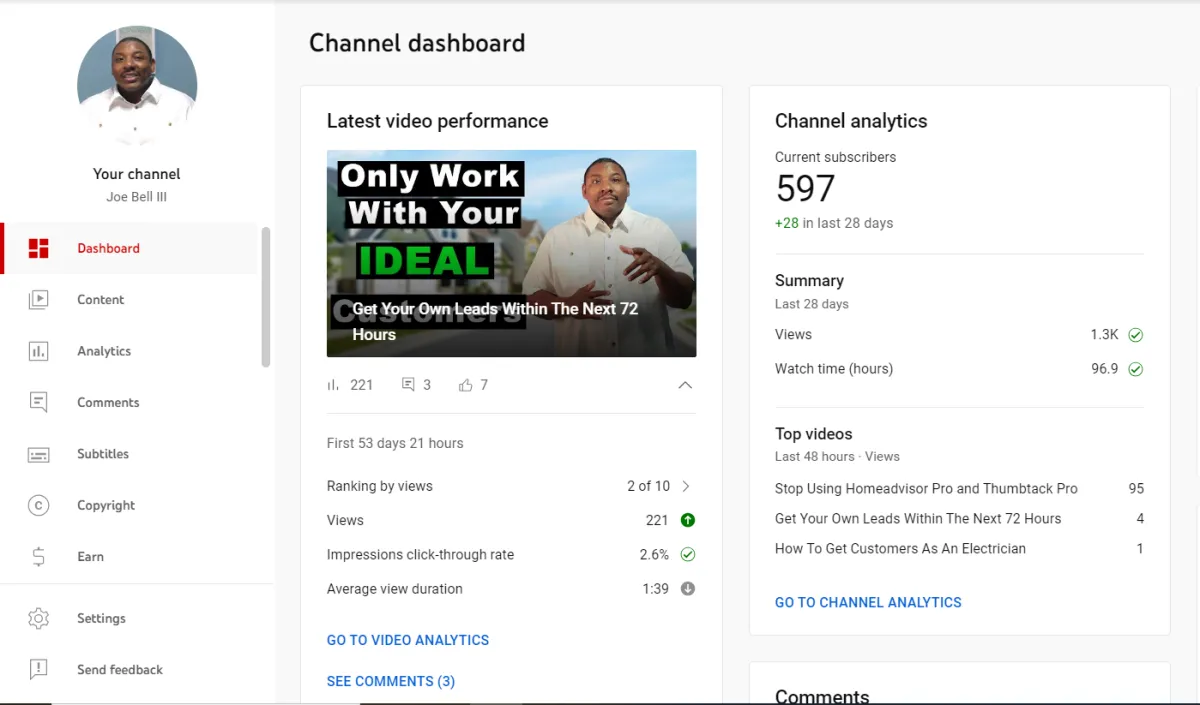Viewport: 1200px width, 705px height.
Task: Click the comment count icon next to 3
Action: pyautogui.click(x=408, y=385)
